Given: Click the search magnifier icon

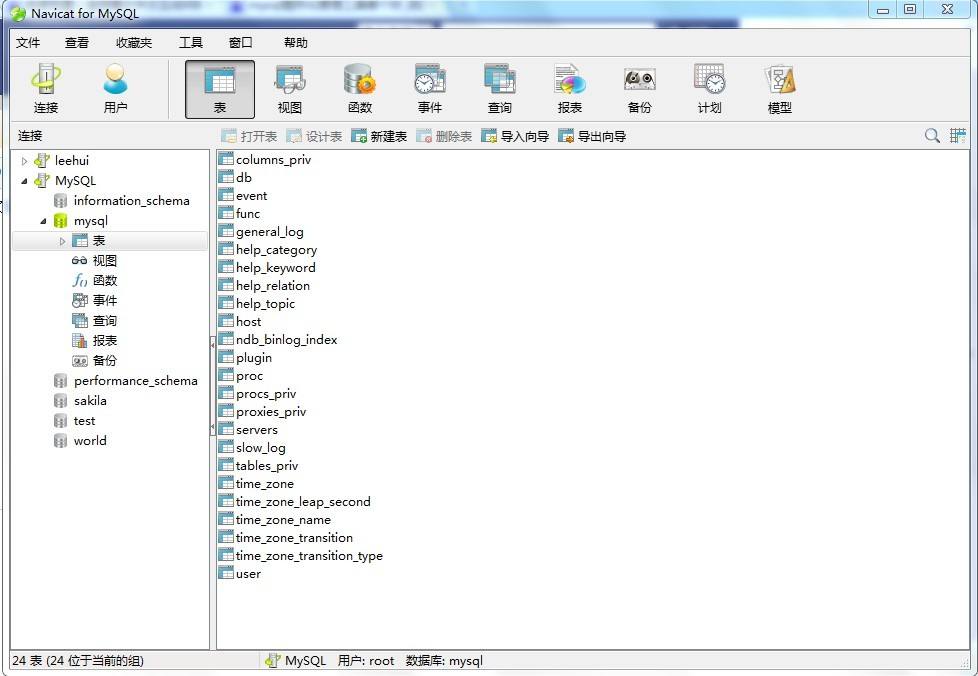Looking at the screenshot, I should (x=932, y=135).
